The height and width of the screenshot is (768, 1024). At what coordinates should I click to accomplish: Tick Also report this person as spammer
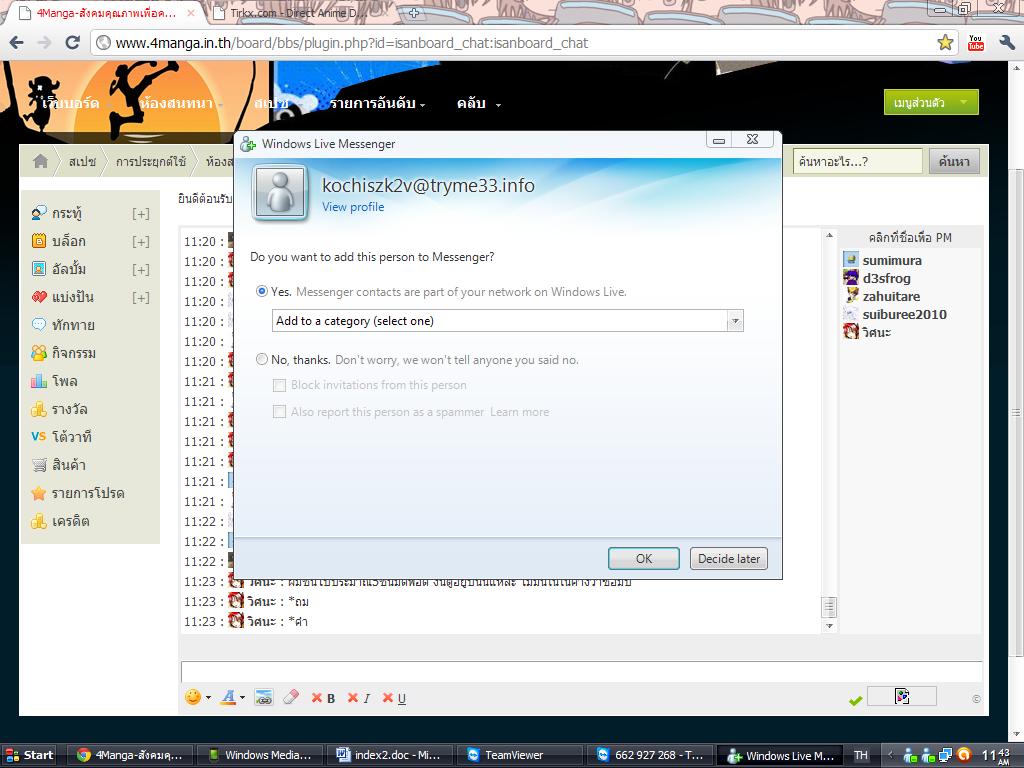280,411
